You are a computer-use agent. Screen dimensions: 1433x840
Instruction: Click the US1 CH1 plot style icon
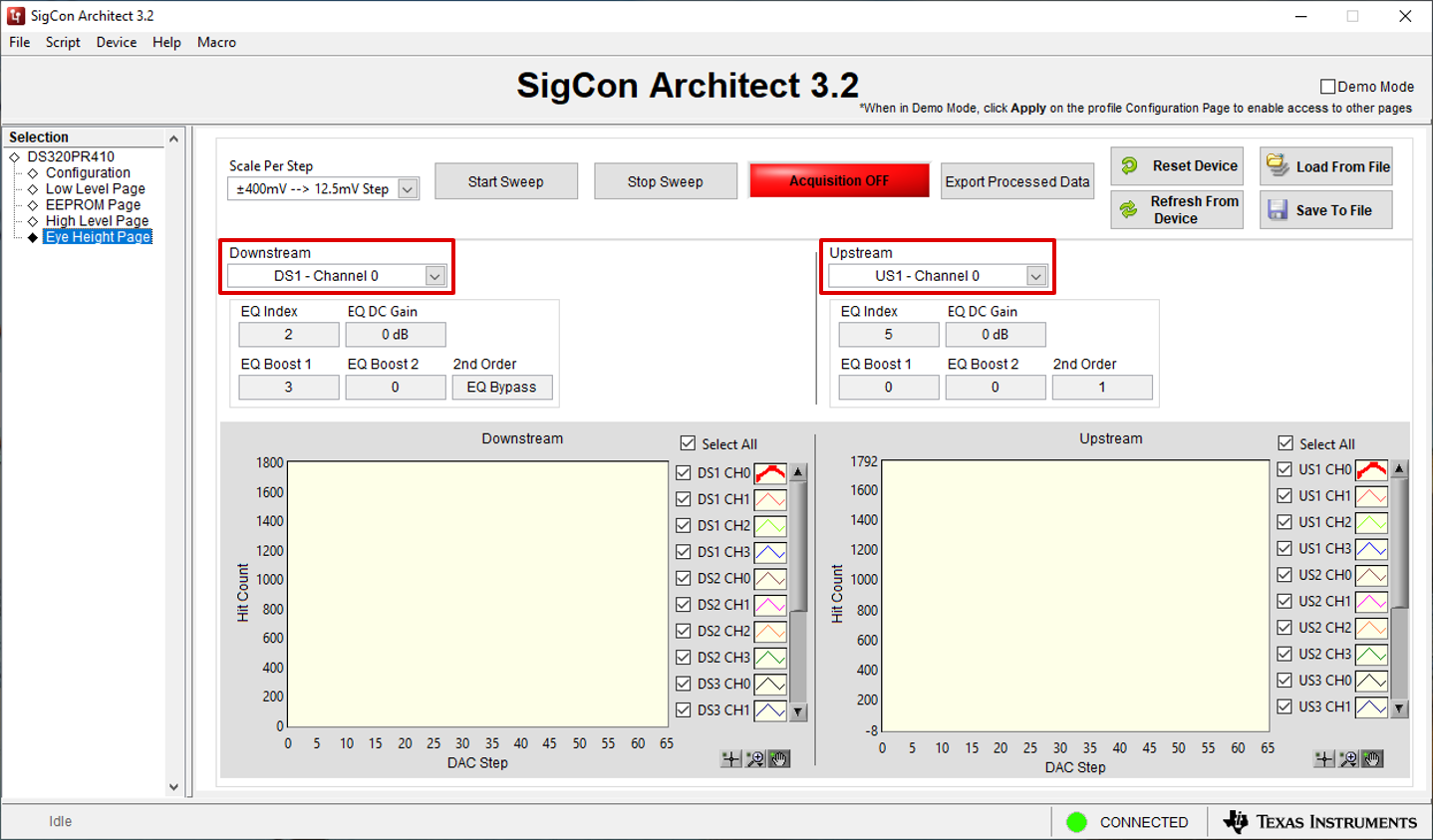click(x=1372, y=496)
